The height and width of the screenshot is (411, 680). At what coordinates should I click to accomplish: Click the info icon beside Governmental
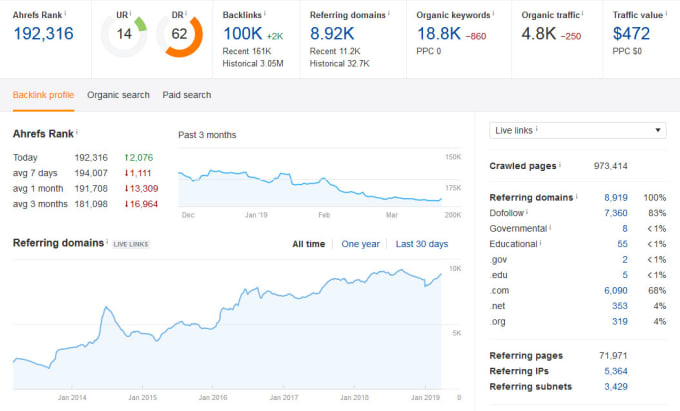click(x=550, y=227)
